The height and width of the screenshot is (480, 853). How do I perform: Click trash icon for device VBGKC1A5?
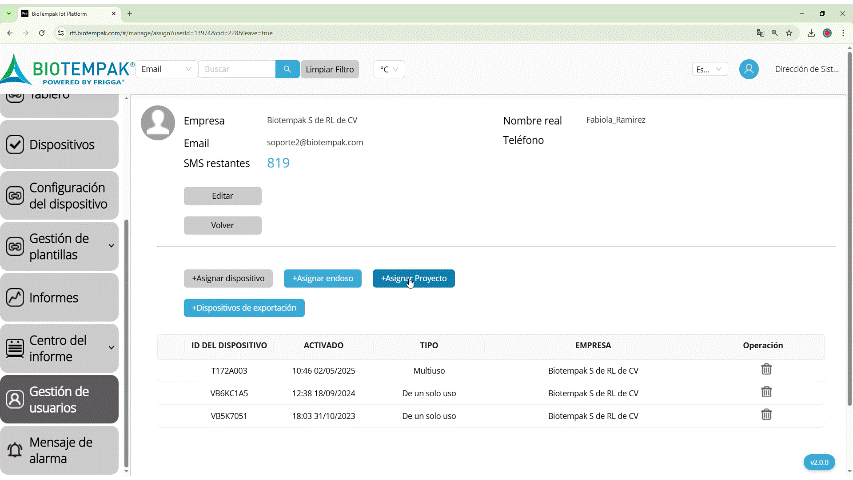766,392
